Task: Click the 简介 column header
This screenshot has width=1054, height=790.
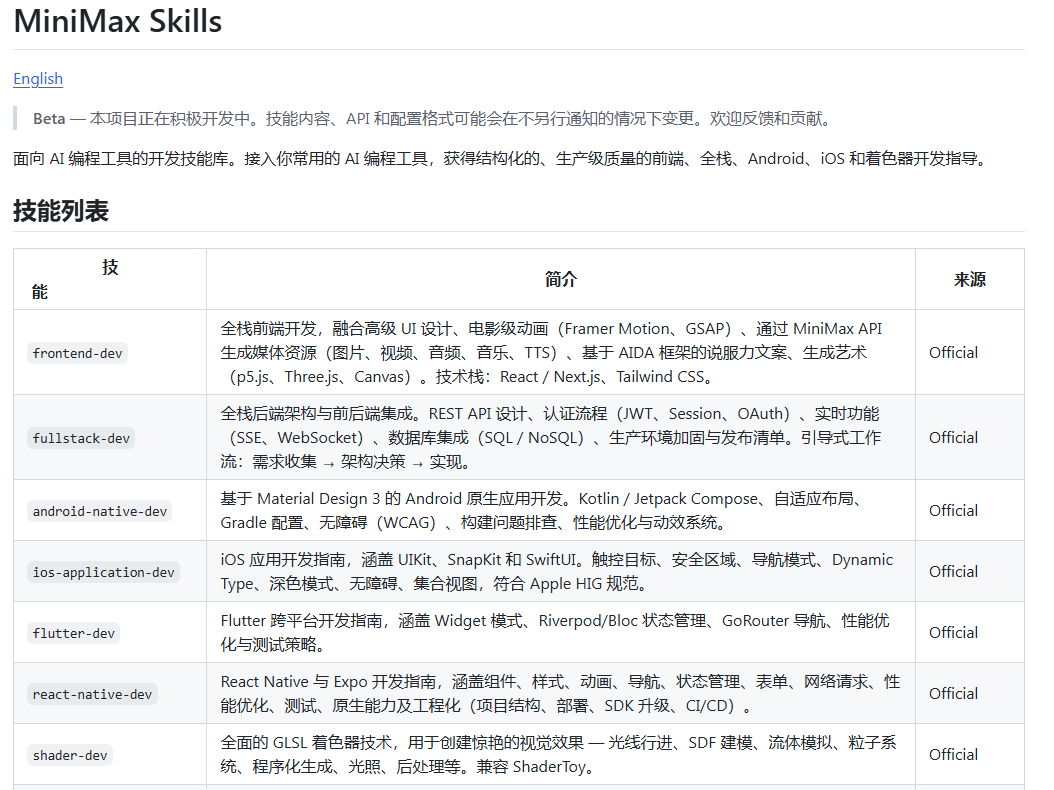Action: [x=561, y=279]
